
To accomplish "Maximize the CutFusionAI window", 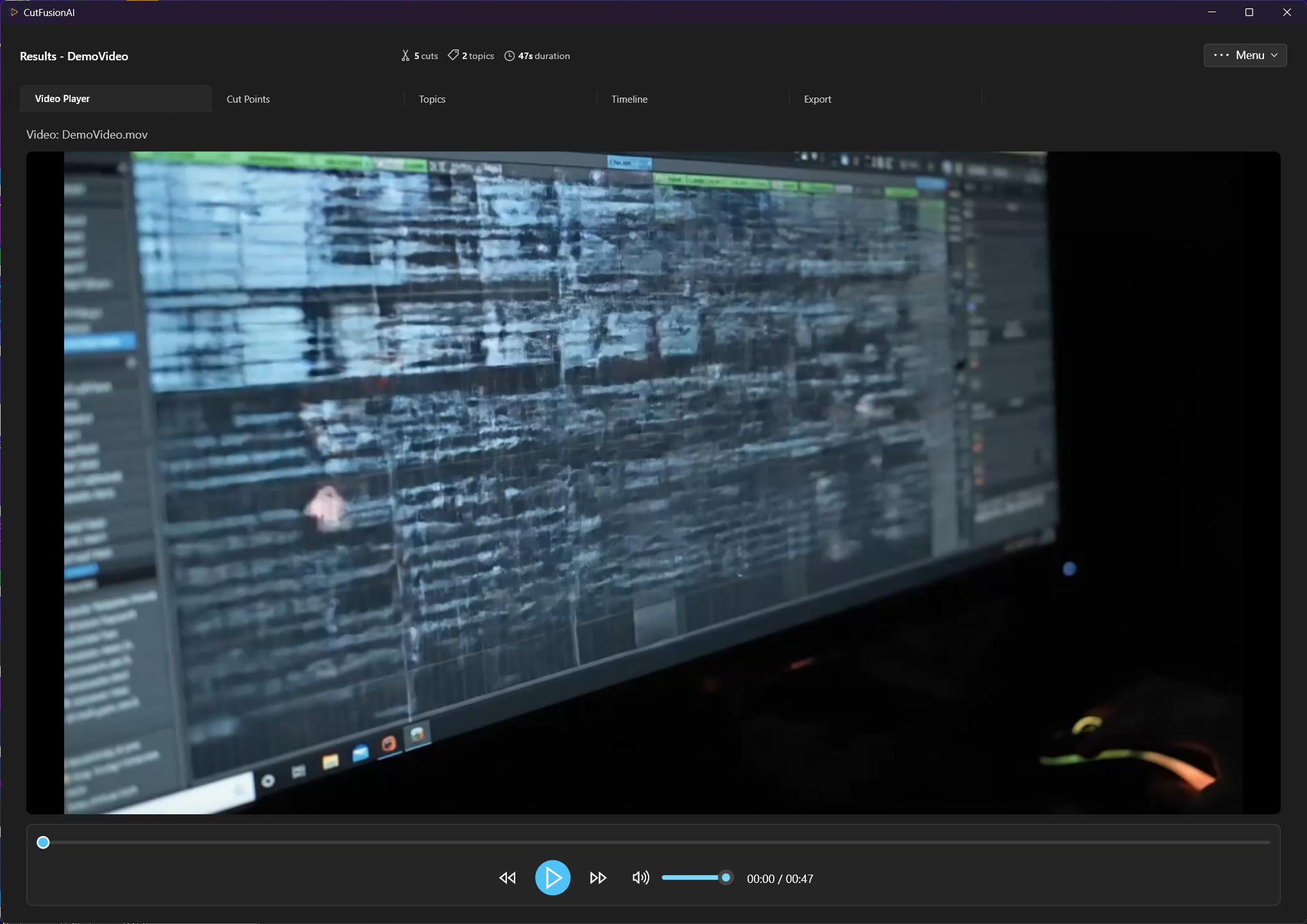I will [1249, 12].
